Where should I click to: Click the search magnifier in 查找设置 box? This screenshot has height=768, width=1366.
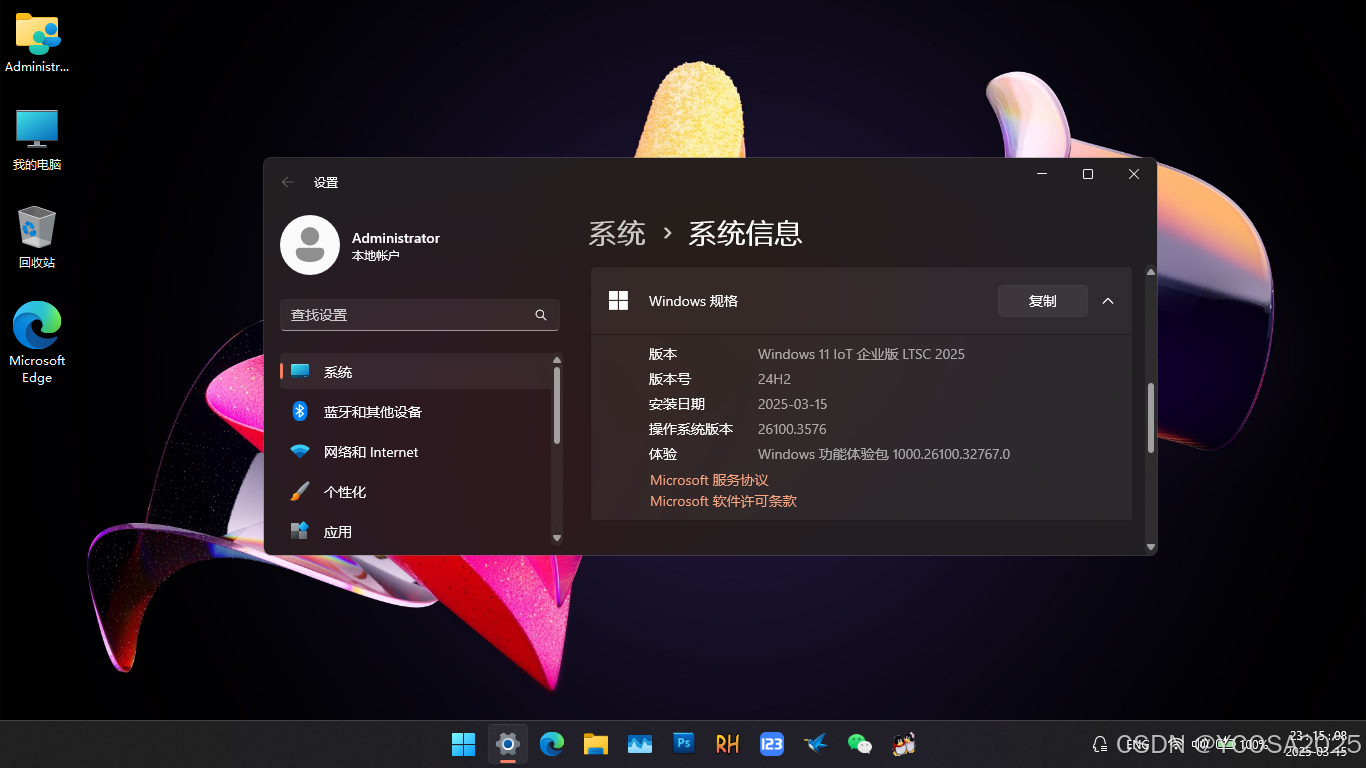point(541,315)
